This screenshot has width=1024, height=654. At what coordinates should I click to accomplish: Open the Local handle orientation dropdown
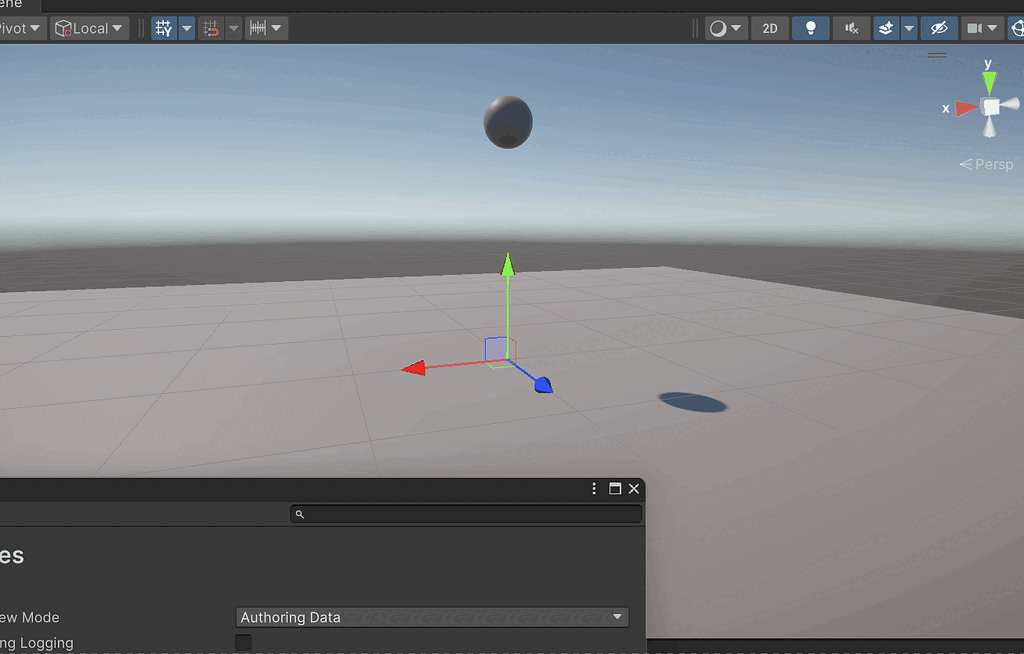pos(89,28)
